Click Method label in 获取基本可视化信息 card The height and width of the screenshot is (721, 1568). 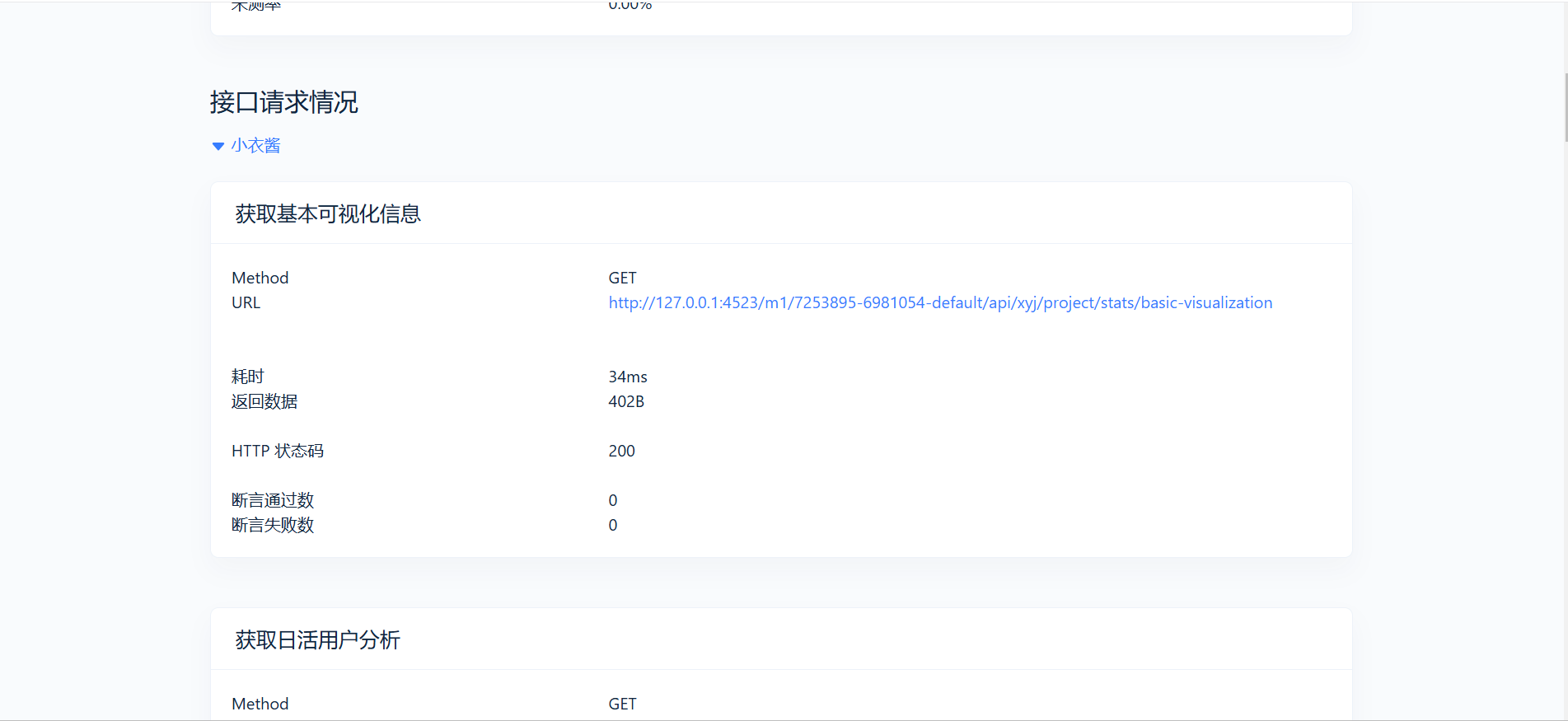coord(260,278)
